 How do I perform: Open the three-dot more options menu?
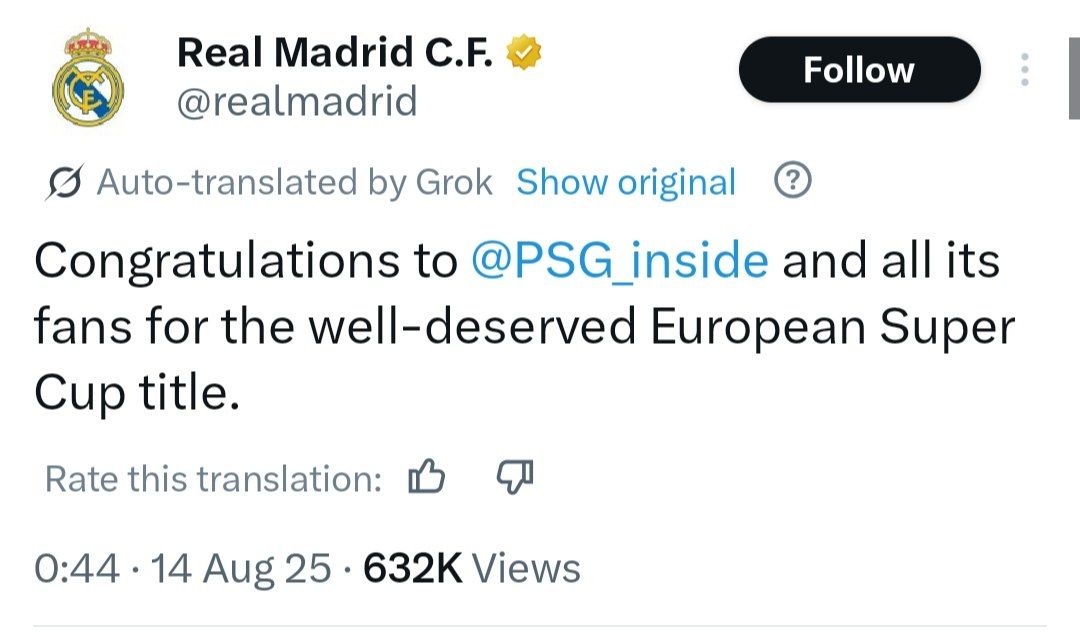1023,70
